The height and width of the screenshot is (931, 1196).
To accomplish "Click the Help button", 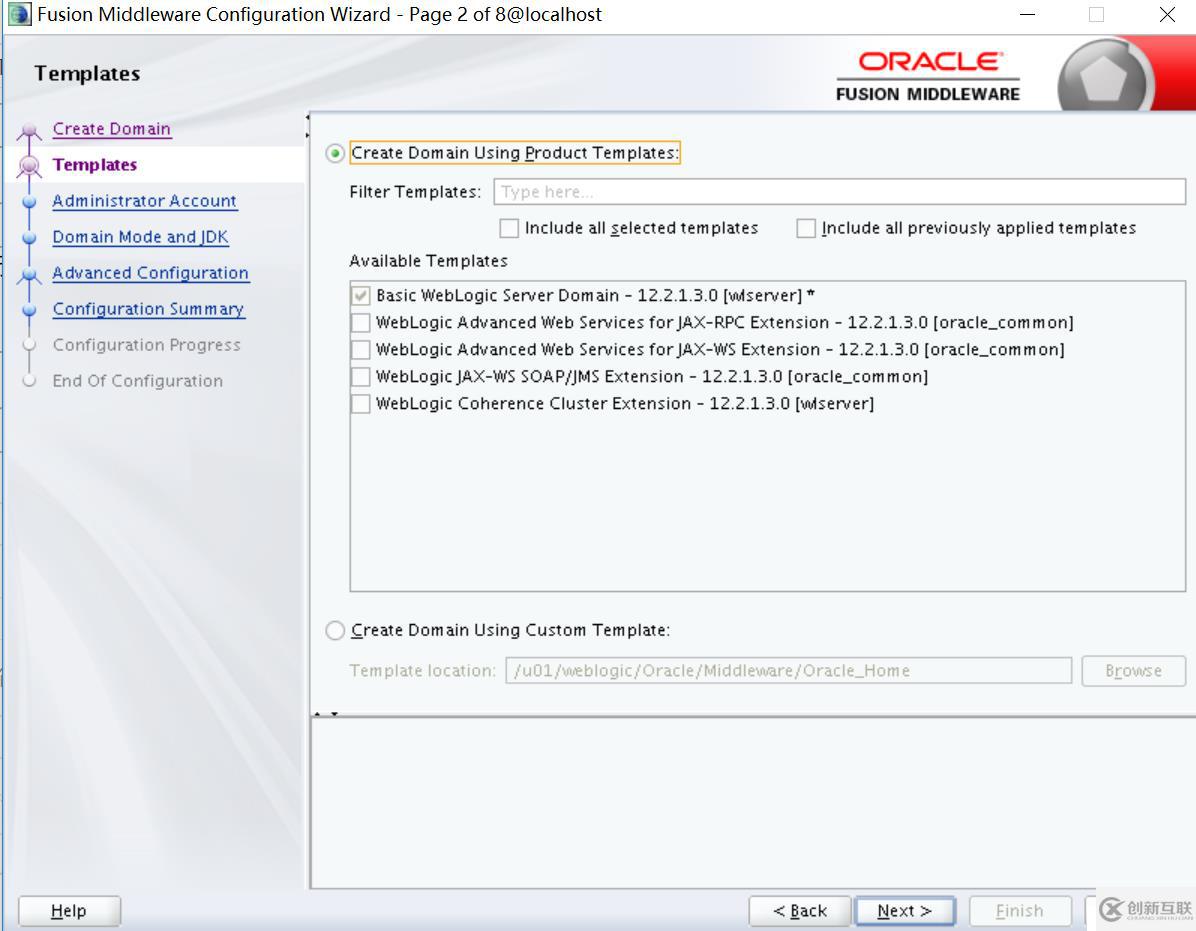I will coord(69,910).
